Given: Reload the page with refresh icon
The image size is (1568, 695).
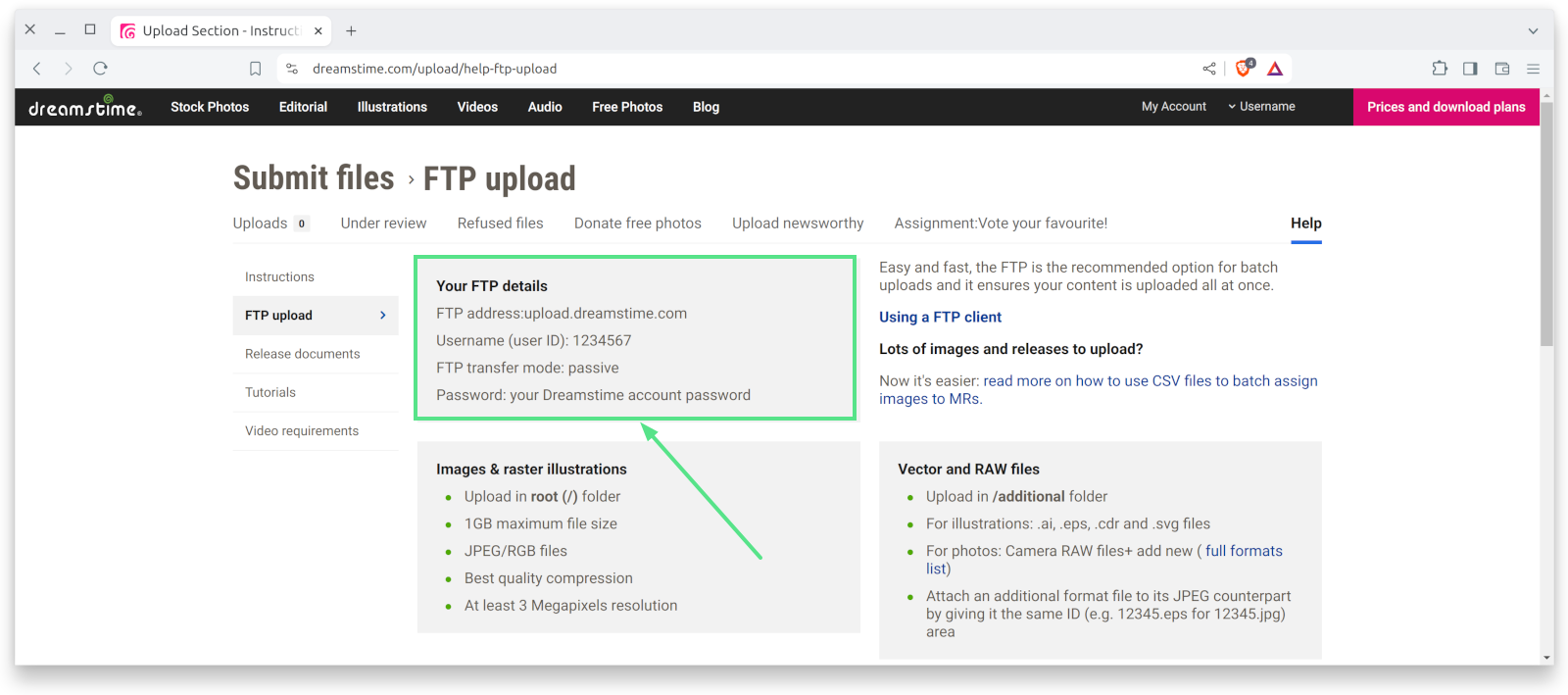Looking at the screenshot, I should 100,69.
